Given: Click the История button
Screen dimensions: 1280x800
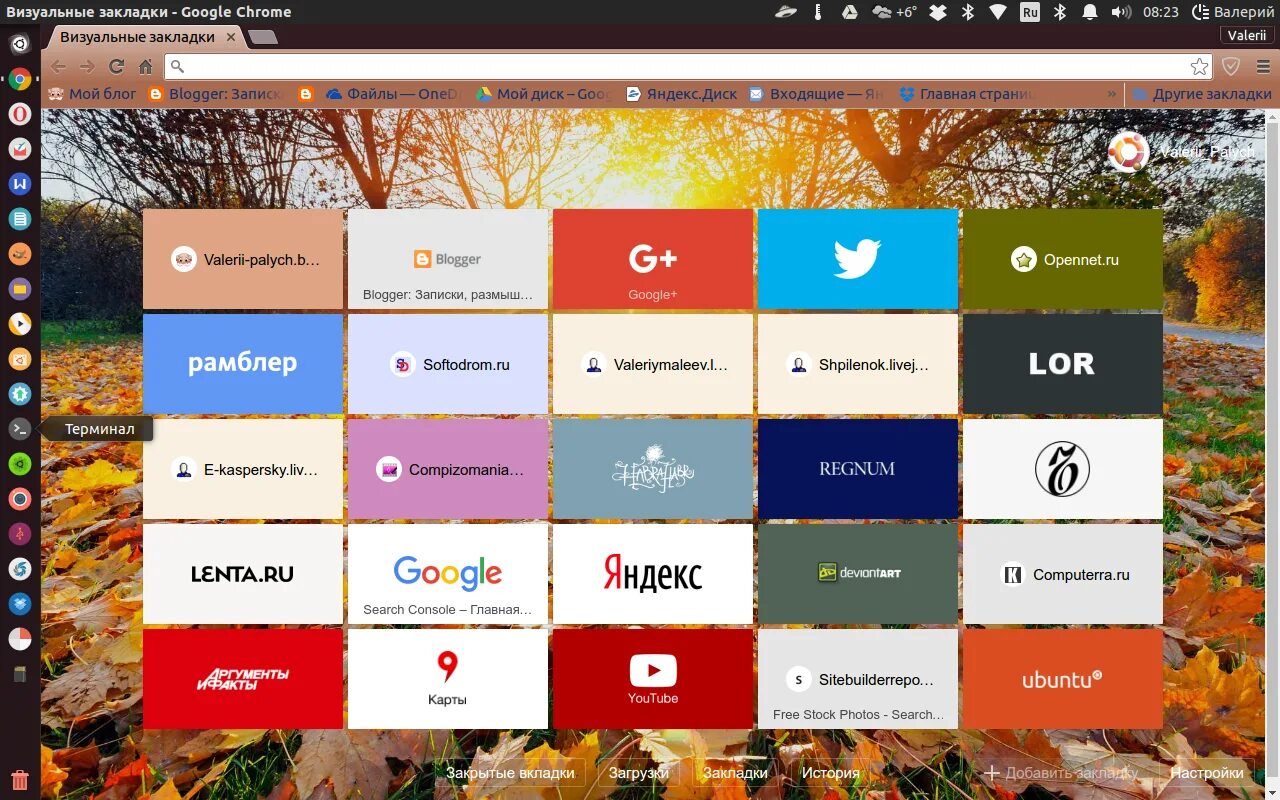Looking at the screenshot, I should click(830, 773).
